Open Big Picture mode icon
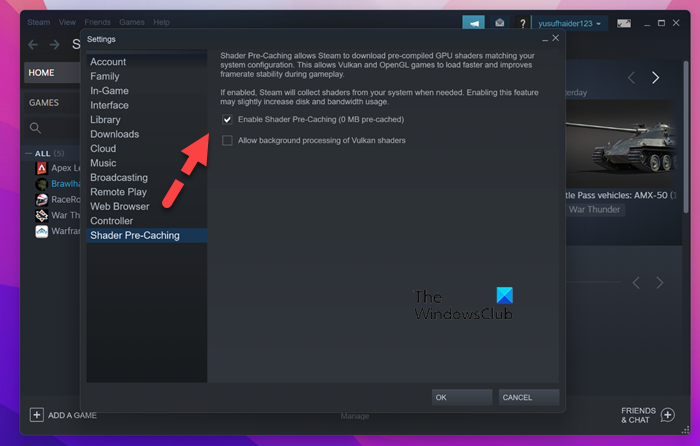 coord(624,23)
